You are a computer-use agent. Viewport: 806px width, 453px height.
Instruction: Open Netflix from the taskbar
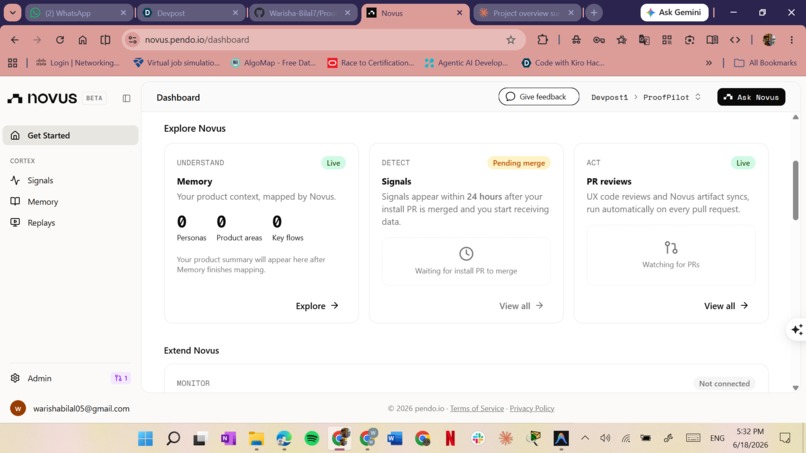click(450, 439)
